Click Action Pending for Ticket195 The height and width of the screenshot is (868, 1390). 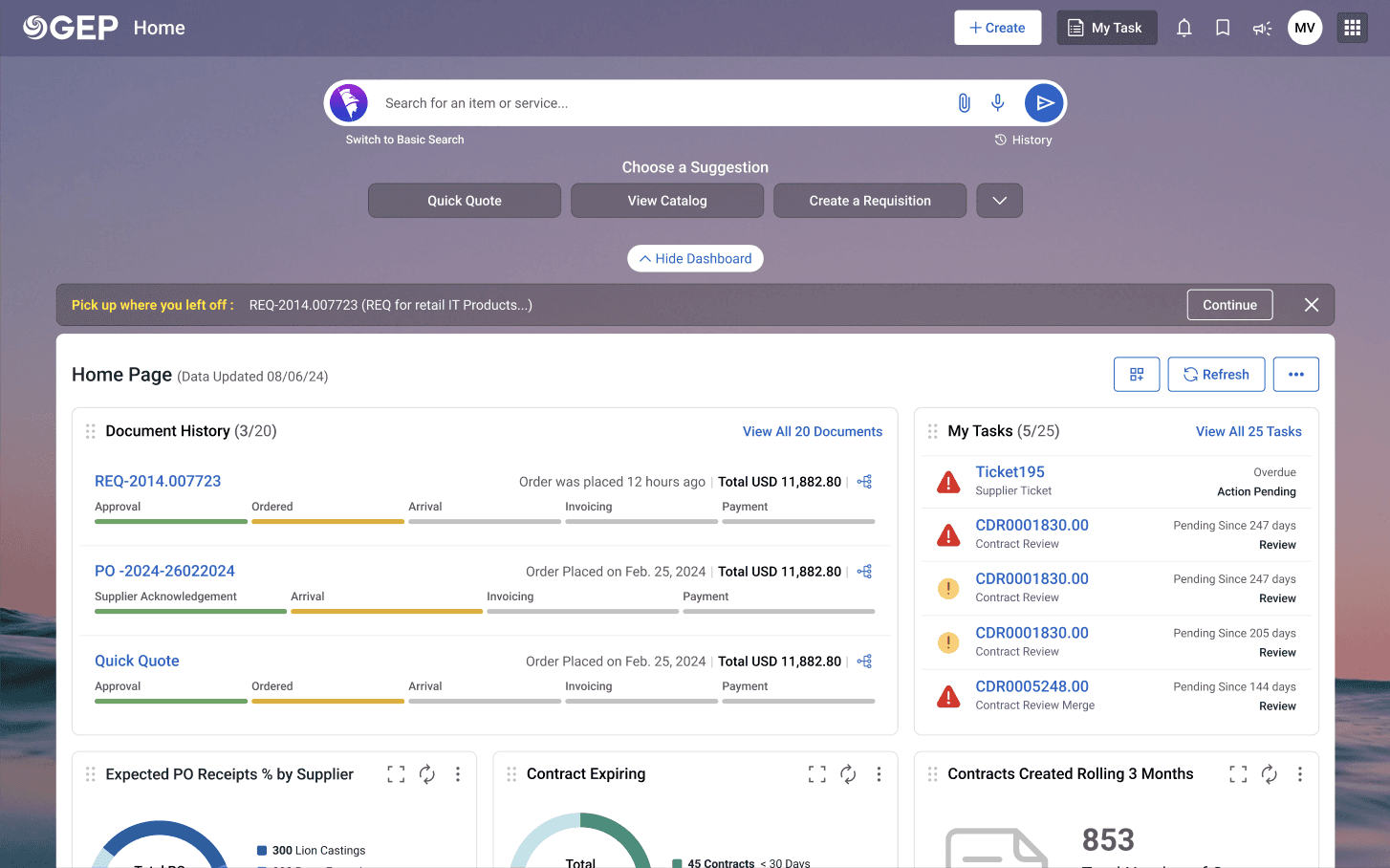tap(1256, 491)
